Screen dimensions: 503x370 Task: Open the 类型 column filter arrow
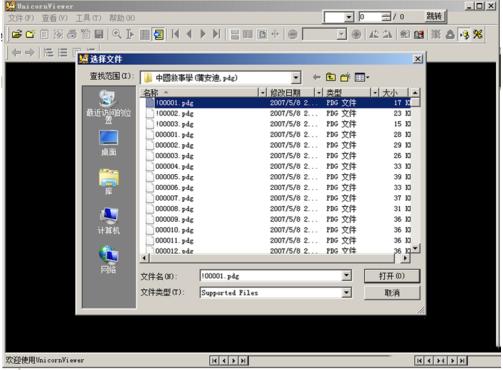375,92
